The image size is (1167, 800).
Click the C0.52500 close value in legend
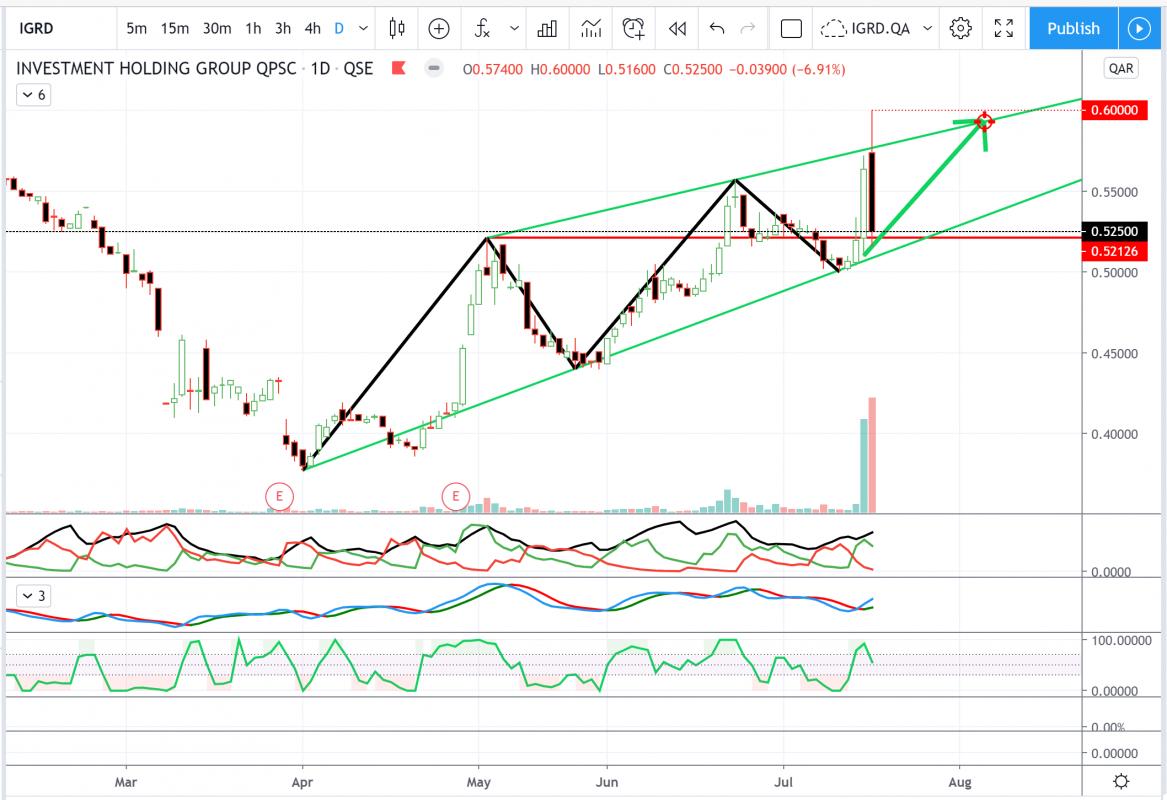click(693, 69)
